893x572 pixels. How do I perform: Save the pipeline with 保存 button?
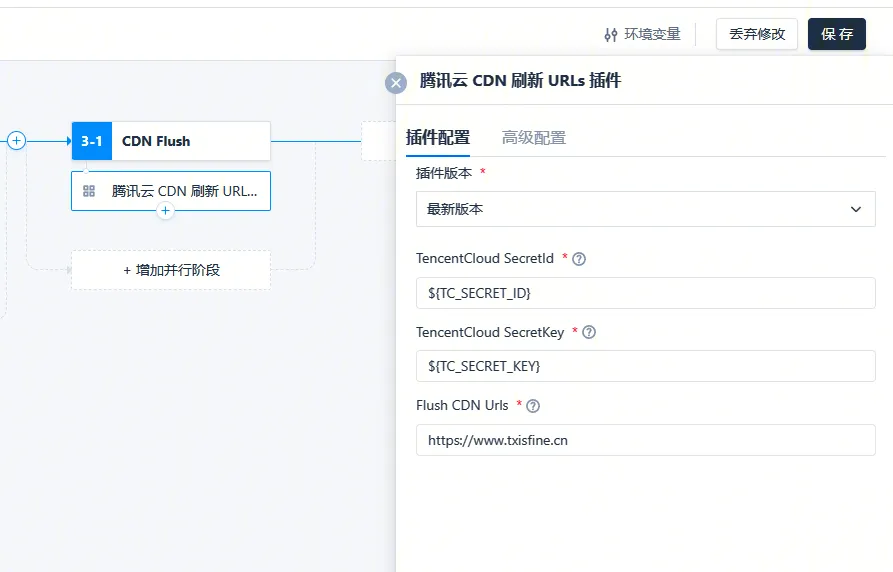pos(836,34)
